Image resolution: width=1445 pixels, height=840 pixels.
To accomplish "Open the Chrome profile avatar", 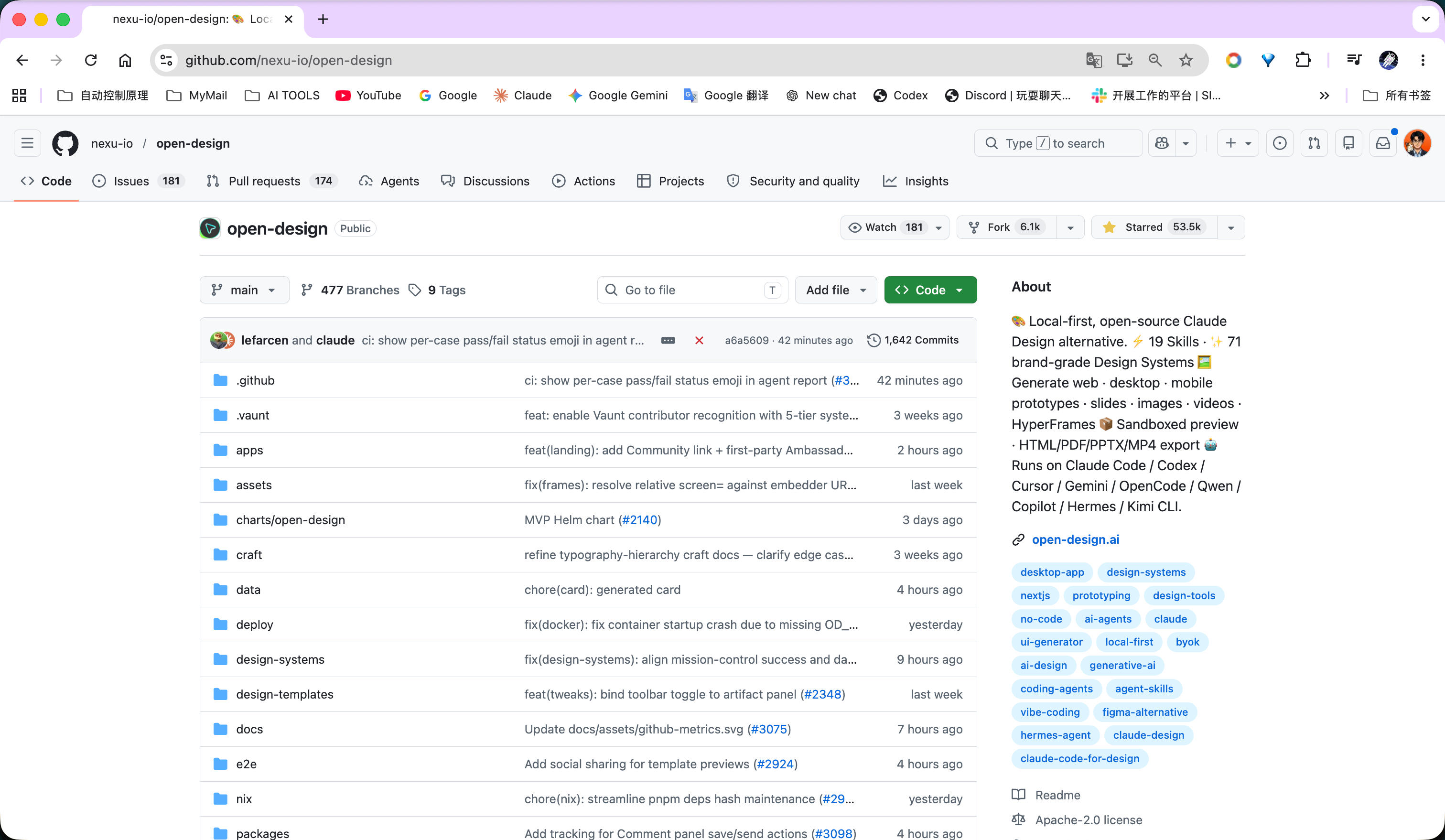I will [1388, 60].
